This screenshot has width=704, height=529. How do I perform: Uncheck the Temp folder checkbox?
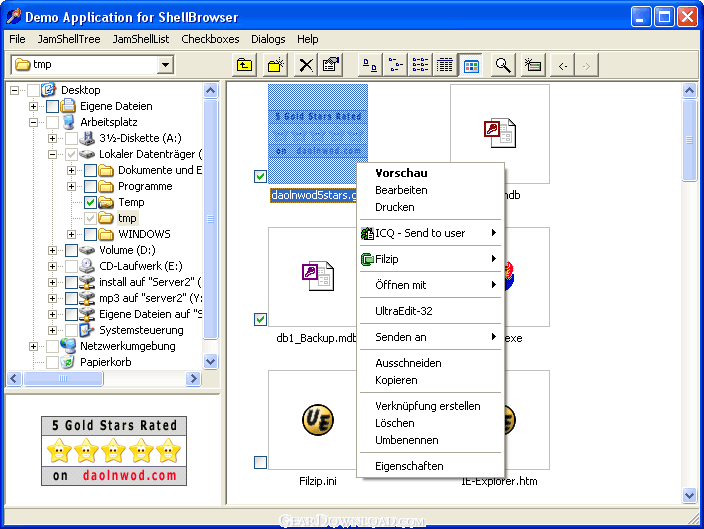[x=91, y=202]
